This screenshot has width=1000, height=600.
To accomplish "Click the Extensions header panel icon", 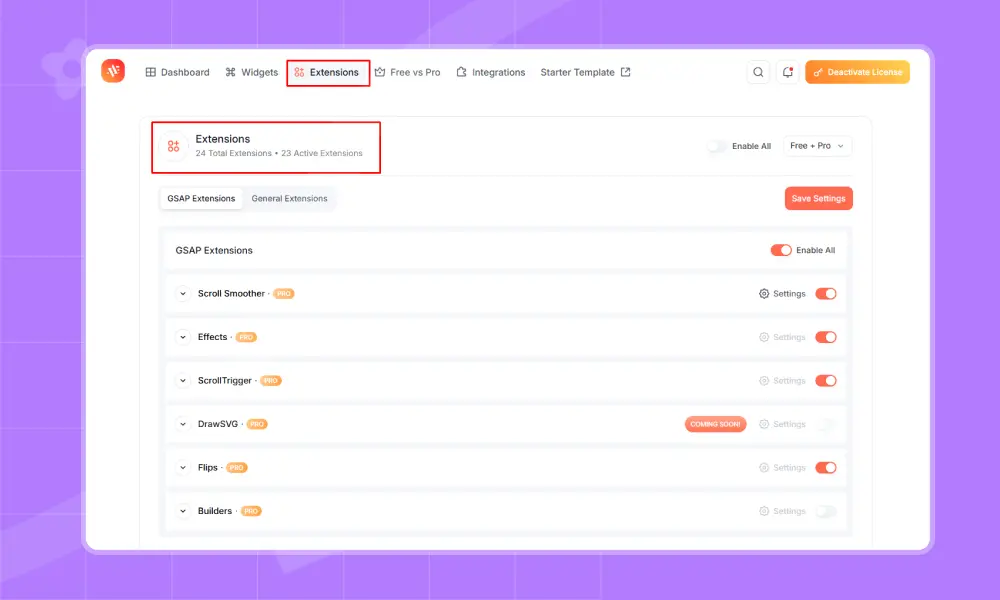I will [174, 146].
